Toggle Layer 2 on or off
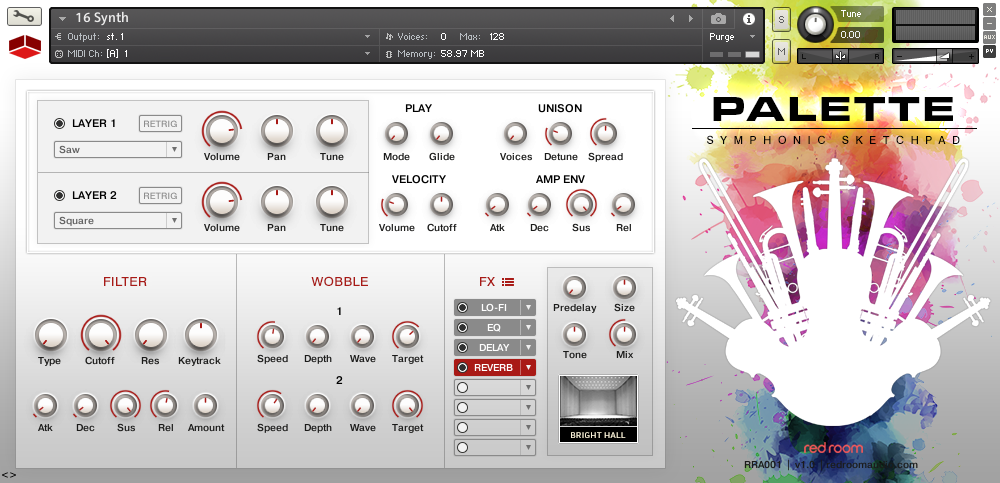This screenshot has height=483, width=1000. click(60, 195)
